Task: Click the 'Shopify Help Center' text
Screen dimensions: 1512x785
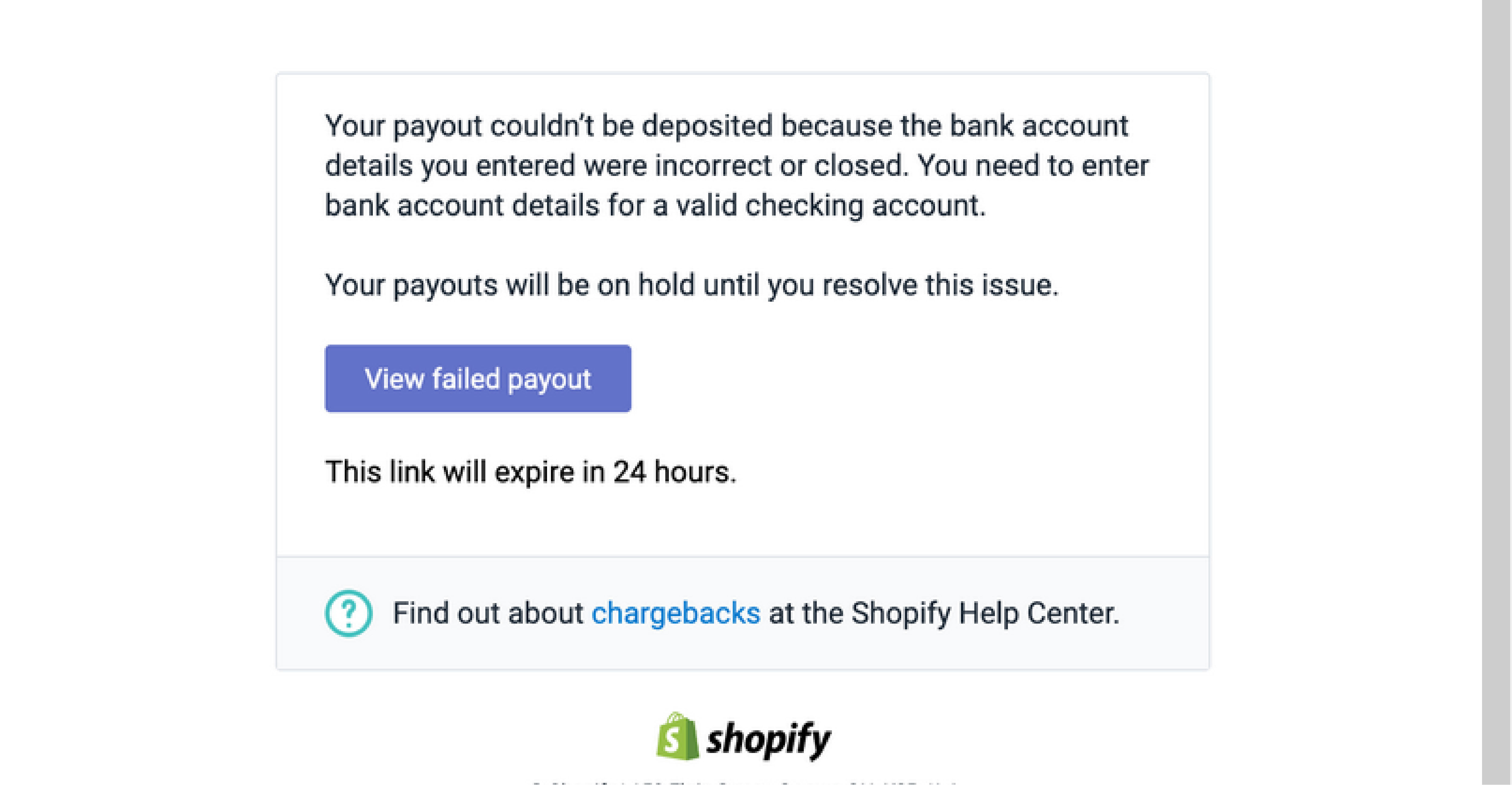Action: pos(985,613)
